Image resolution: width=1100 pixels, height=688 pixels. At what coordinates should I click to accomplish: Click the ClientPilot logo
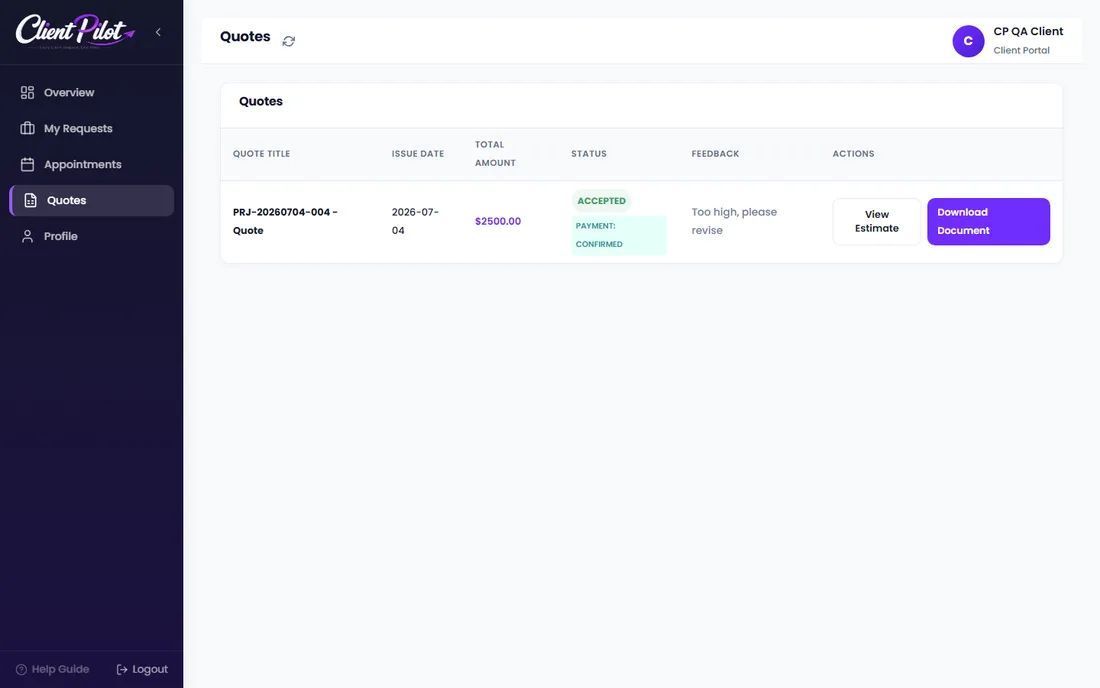(x=75, y=32)
